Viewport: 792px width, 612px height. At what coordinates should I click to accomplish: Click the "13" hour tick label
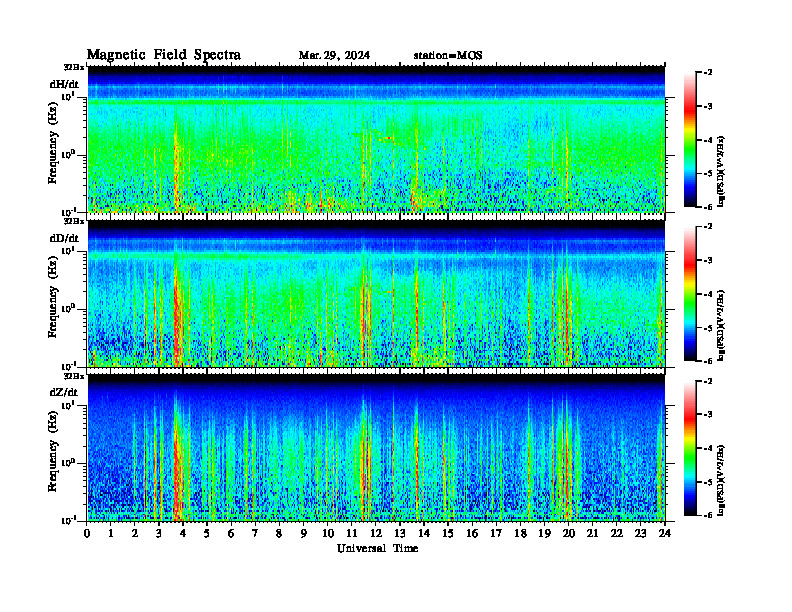click(400, 533)
